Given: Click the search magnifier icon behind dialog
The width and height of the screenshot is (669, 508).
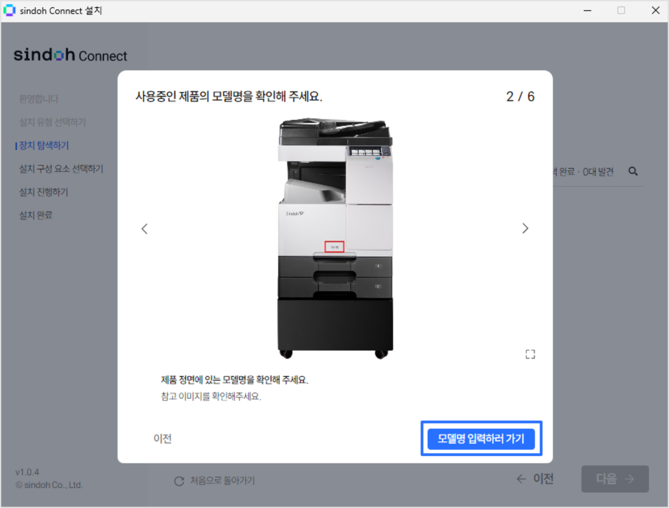Looking at the screenshot, I should coord(633,171).
